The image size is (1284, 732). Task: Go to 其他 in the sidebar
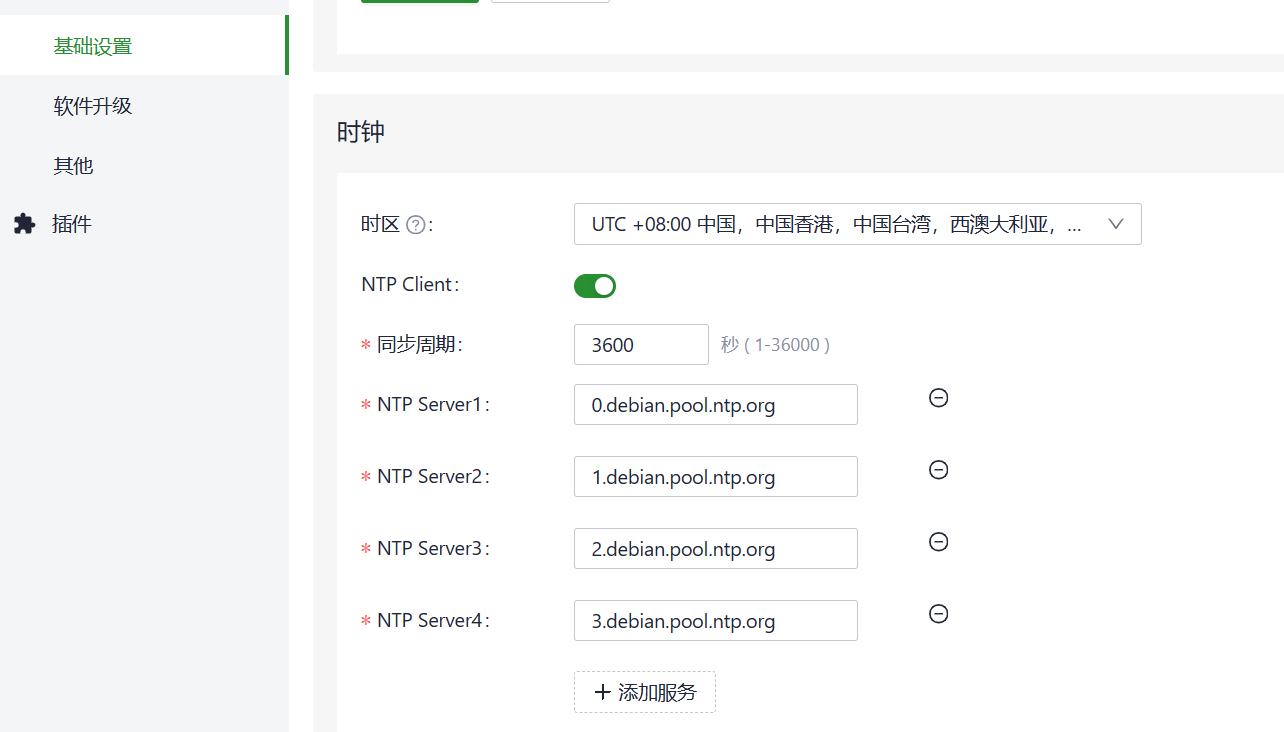tap(74, 166)
